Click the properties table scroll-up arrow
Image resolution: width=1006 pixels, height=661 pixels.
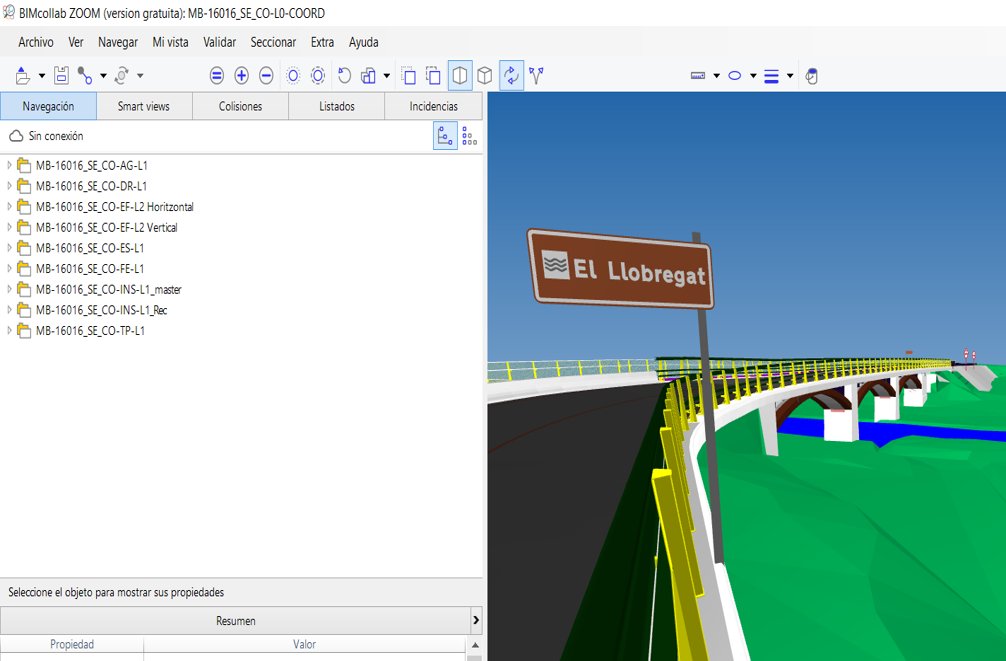(x=475, y=645)
